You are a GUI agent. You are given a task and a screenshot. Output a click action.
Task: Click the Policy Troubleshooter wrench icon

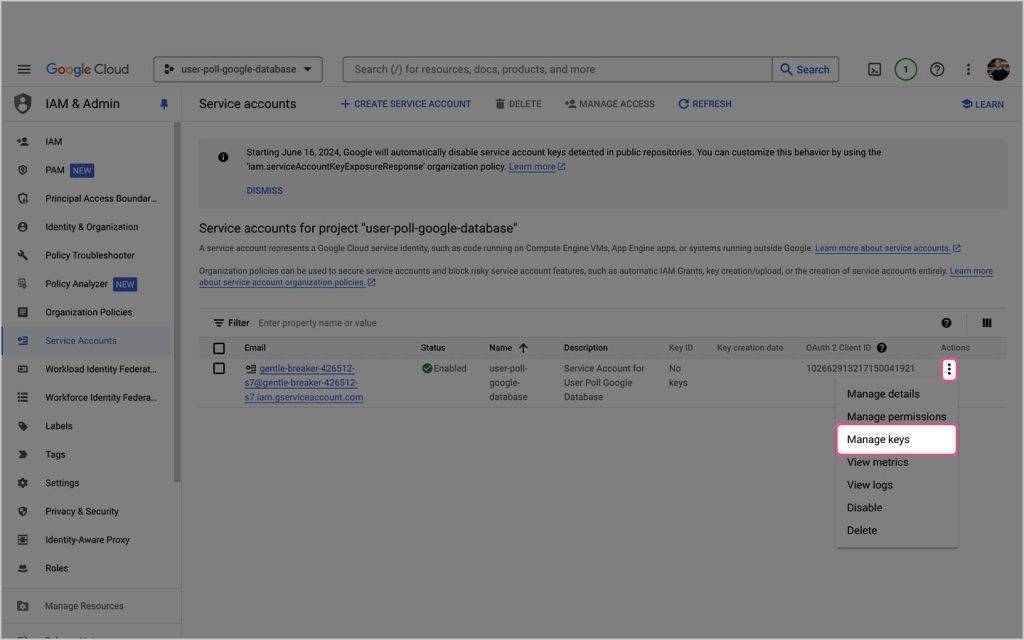coord(23,255)
